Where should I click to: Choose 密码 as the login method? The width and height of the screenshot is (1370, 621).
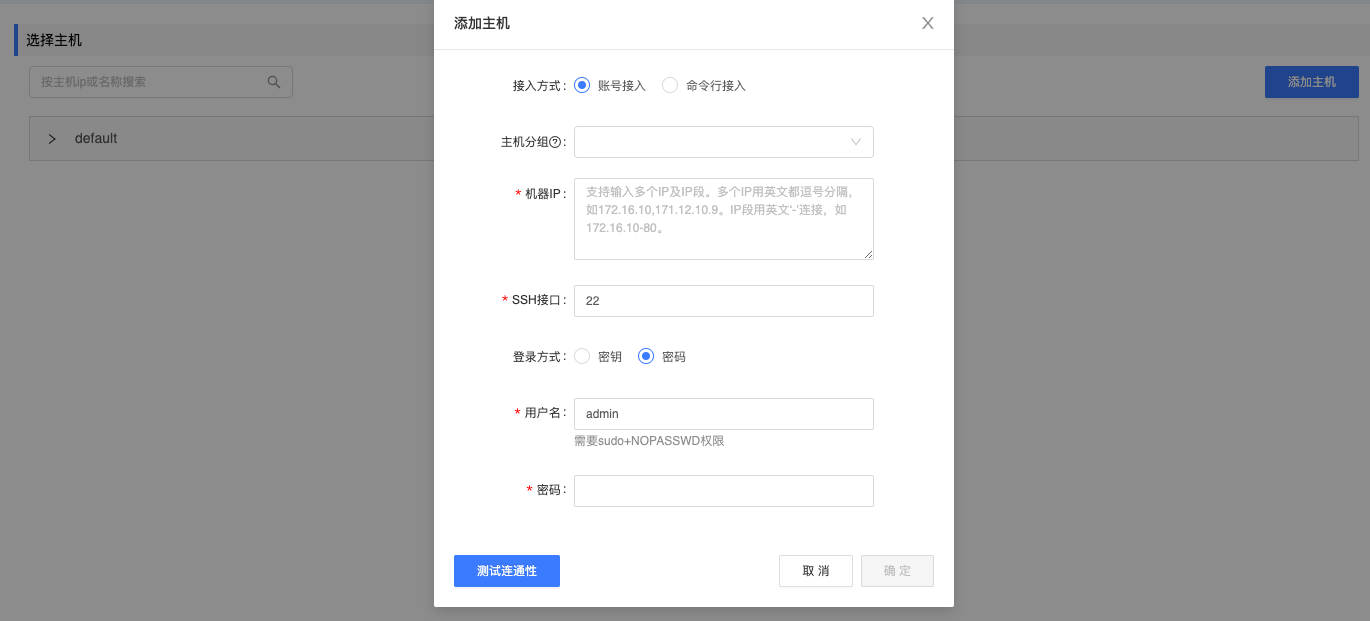pos(646,356)
